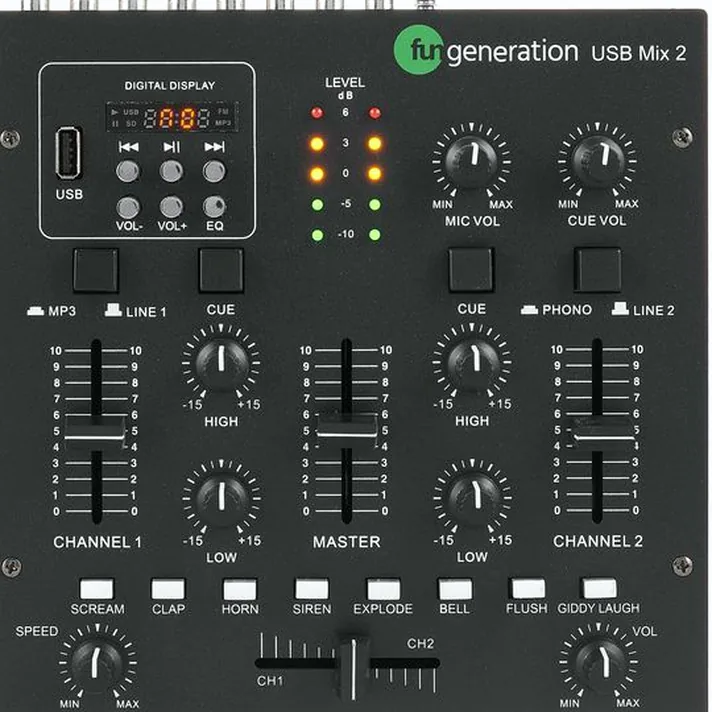712x712 pixels.
Task: Click the USB Mix 2 model name
Action: click(x=638, y=53)
